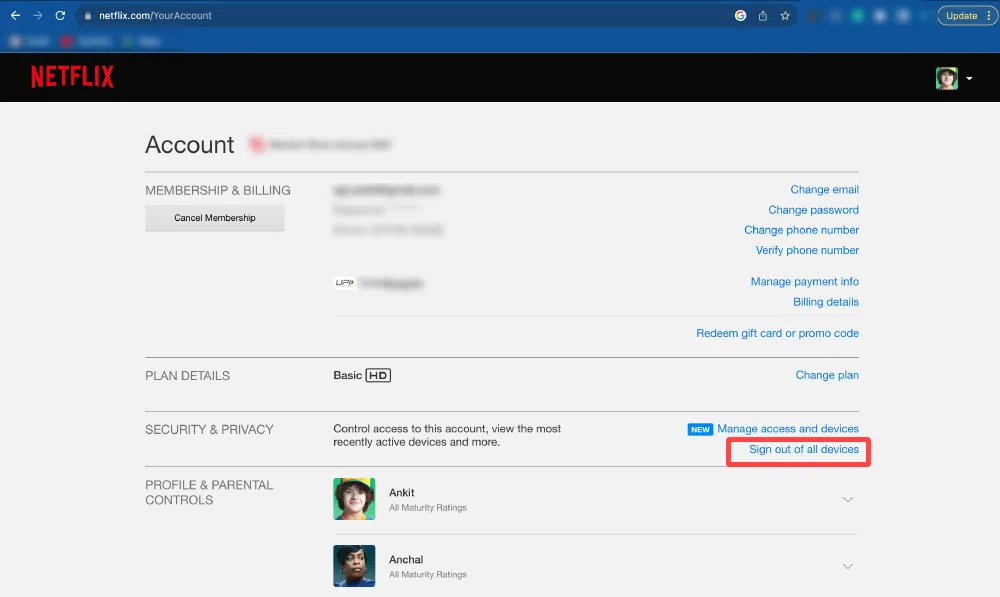Image resolution: width=1000 pixels, height=597 pixels.
Task: Click the profile avatar in Netflix header
Action: [x=946, y=78]
